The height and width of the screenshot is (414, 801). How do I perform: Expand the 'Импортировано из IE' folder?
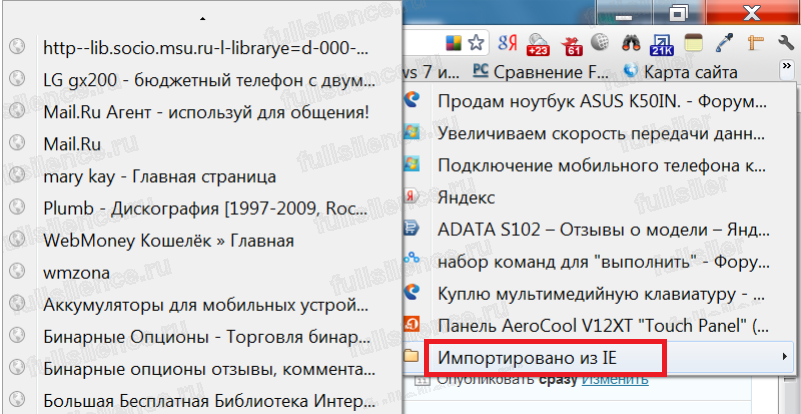(541, 356)
